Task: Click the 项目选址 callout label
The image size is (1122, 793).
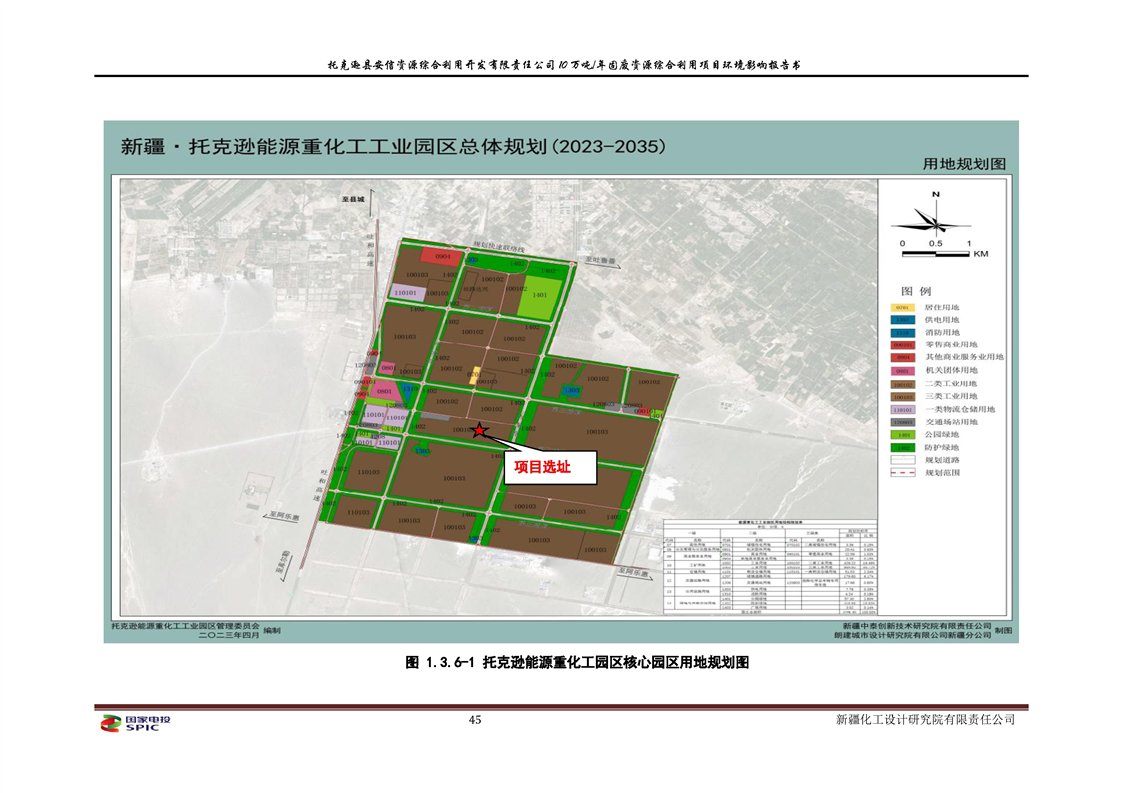Action: pos(548,467)
